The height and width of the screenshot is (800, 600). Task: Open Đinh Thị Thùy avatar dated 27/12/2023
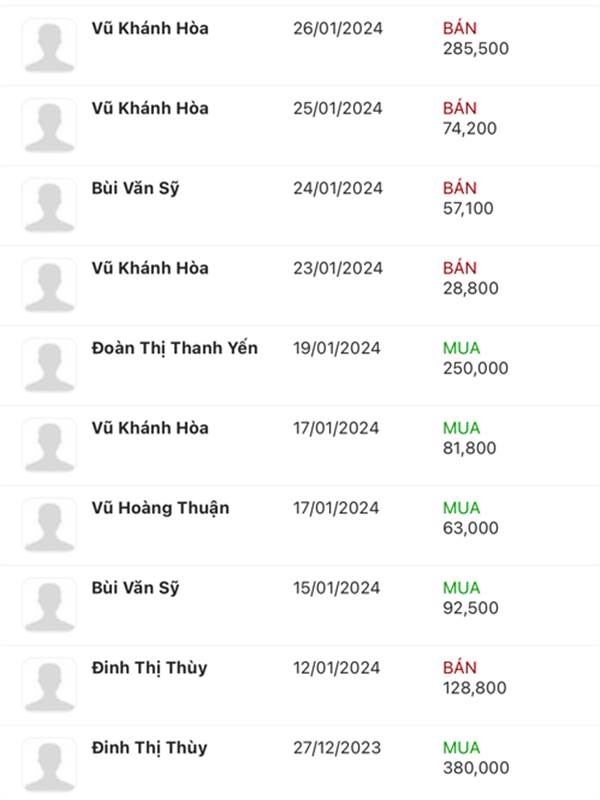(49, 765)
